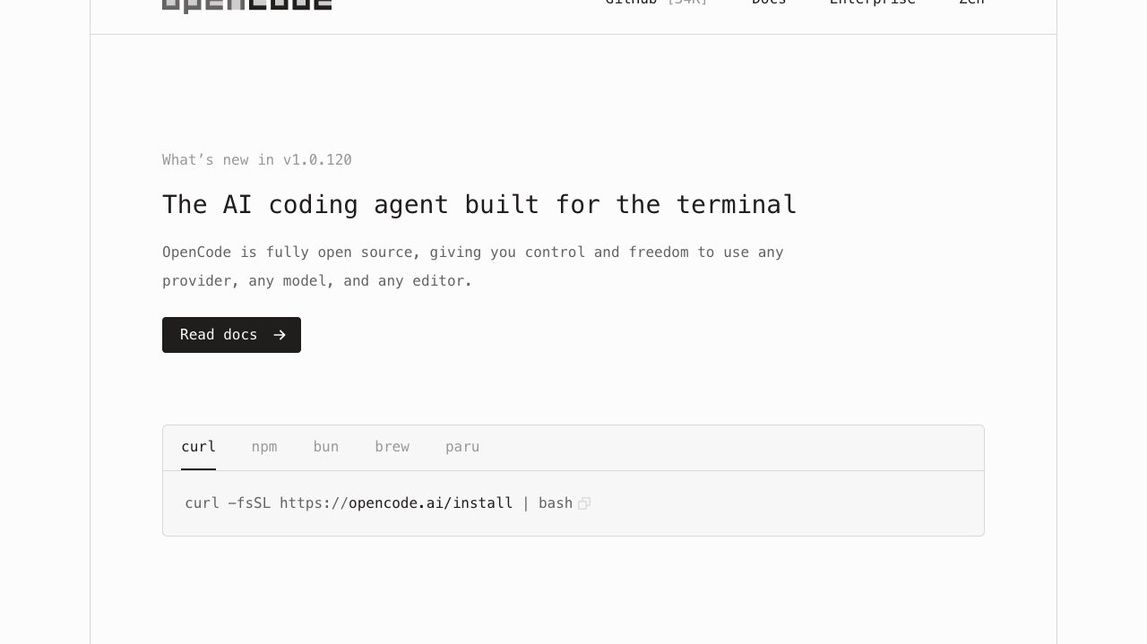Show the curl install command tab
Viewport: 1147px width, 644px height.
(x=198, y=447)
